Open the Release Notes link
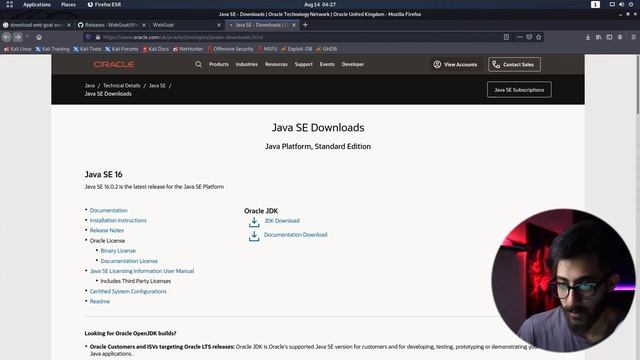 [x=107, y=231]
